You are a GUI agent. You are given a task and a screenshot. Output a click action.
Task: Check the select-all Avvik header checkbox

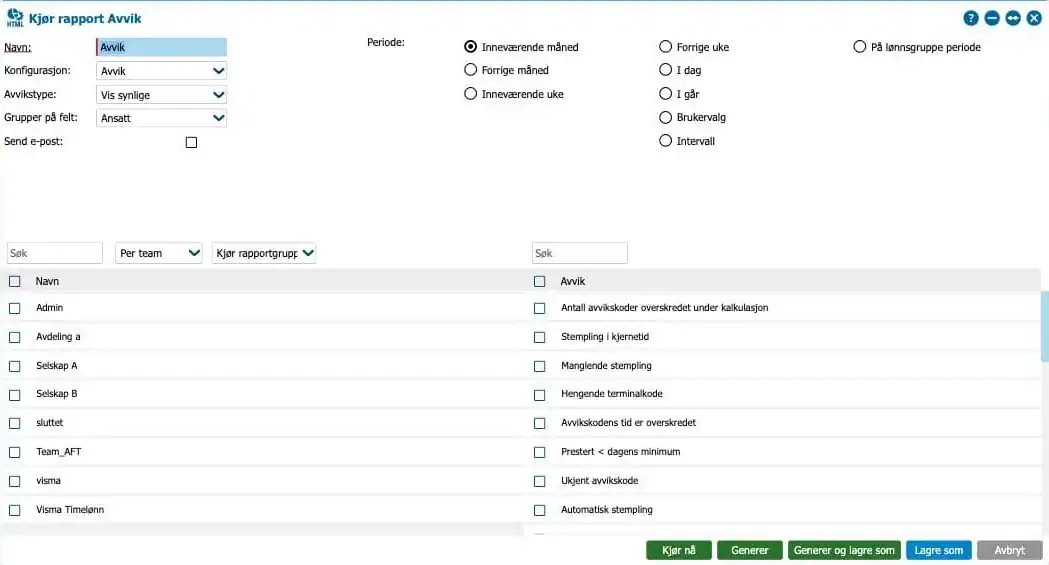click(x=540, y=281)
